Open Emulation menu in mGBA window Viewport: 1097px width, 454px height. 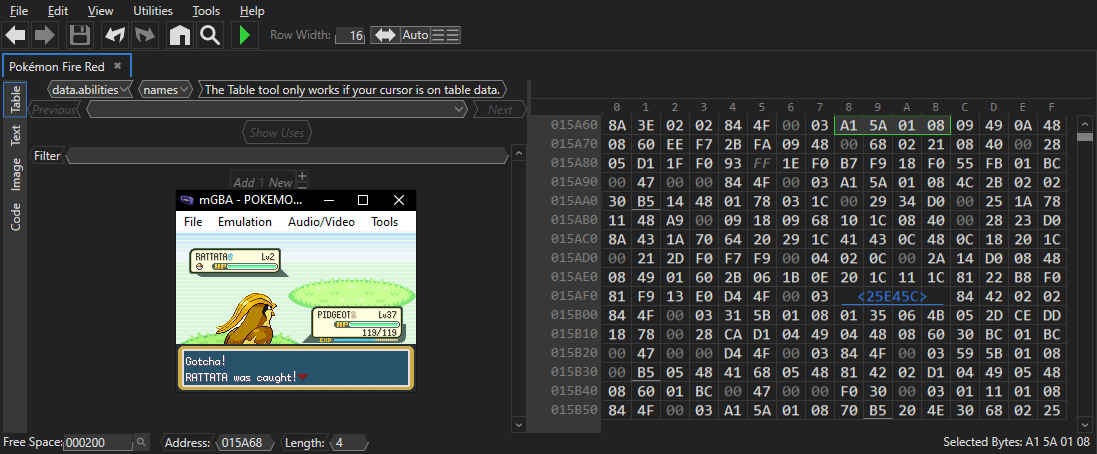[x=245, y=222]
